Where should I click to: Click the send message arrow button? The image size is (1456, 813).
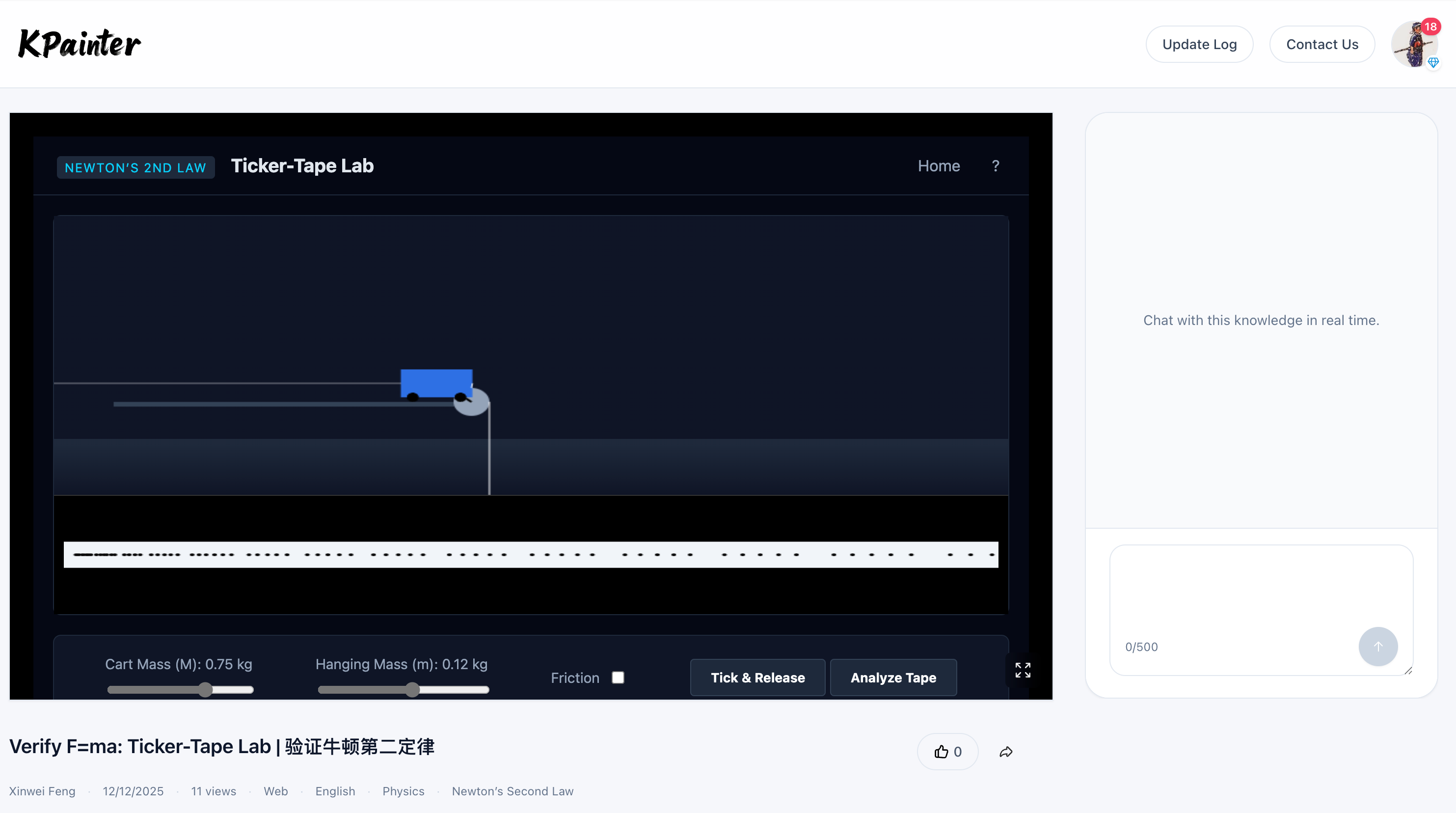(x=1377, y=646)
